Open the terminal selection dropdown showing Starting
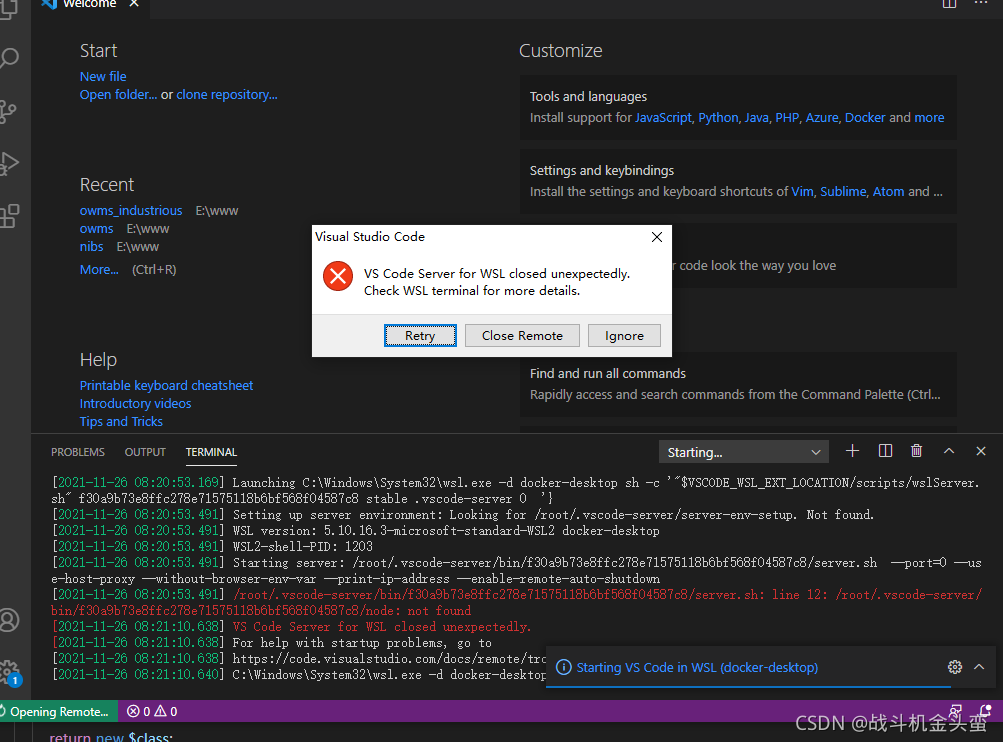The image size is (1003, 742). [743, 451]
